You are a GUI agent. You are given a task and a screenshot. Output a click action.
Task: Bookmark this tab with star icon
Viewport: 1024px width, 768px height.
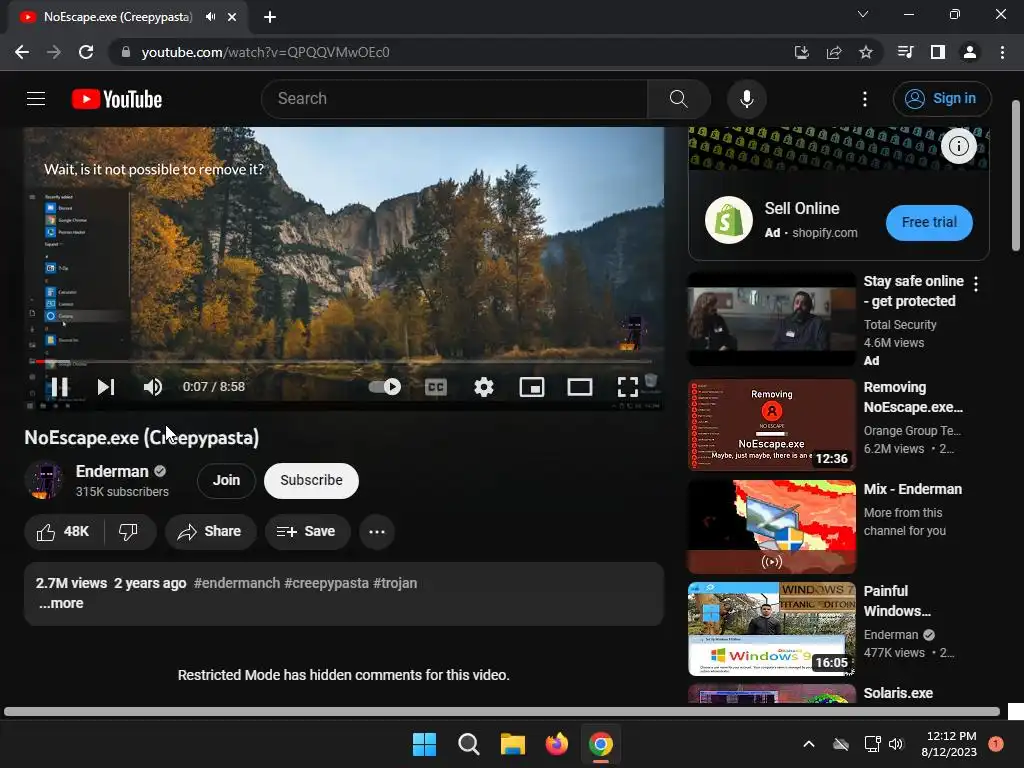866,52
